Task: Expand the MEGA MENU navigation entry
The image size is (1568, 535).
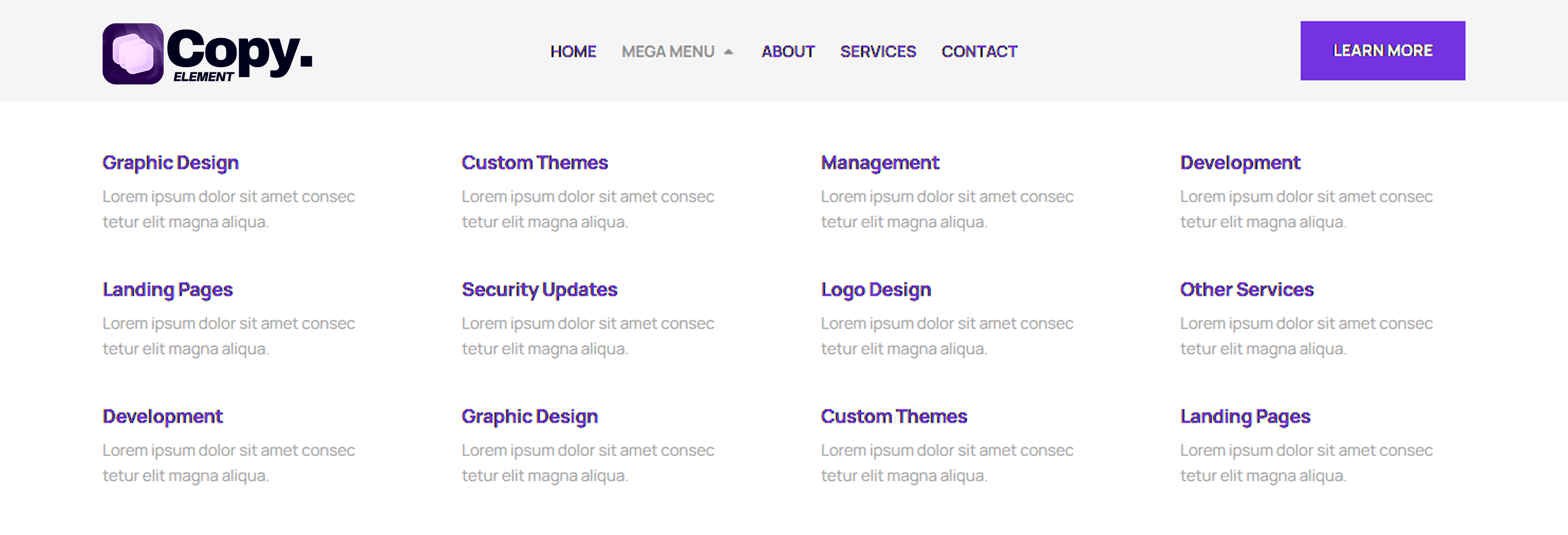Action: point(668,52)
